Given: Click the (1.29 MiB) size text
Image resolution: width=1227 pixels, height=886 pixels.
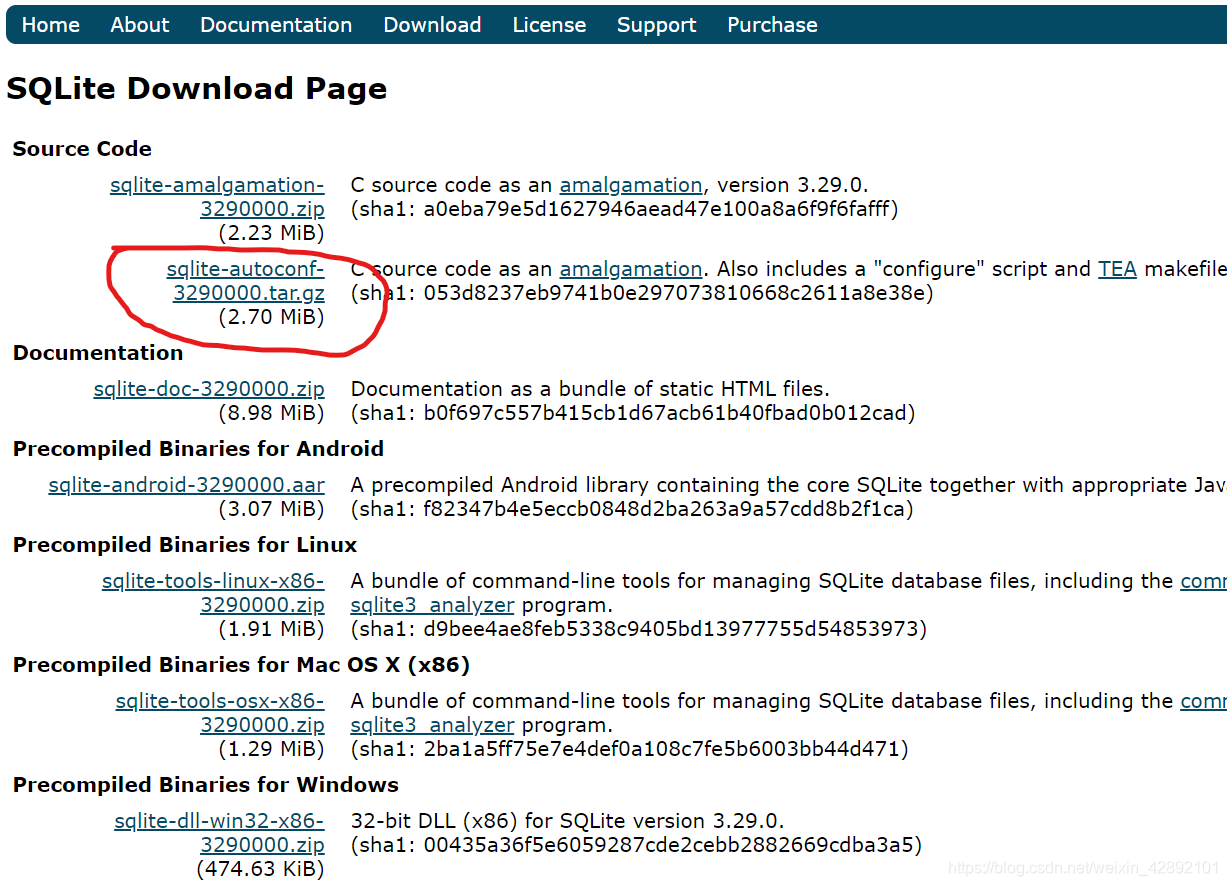Looking at the screenshot, I should (272, 749).
